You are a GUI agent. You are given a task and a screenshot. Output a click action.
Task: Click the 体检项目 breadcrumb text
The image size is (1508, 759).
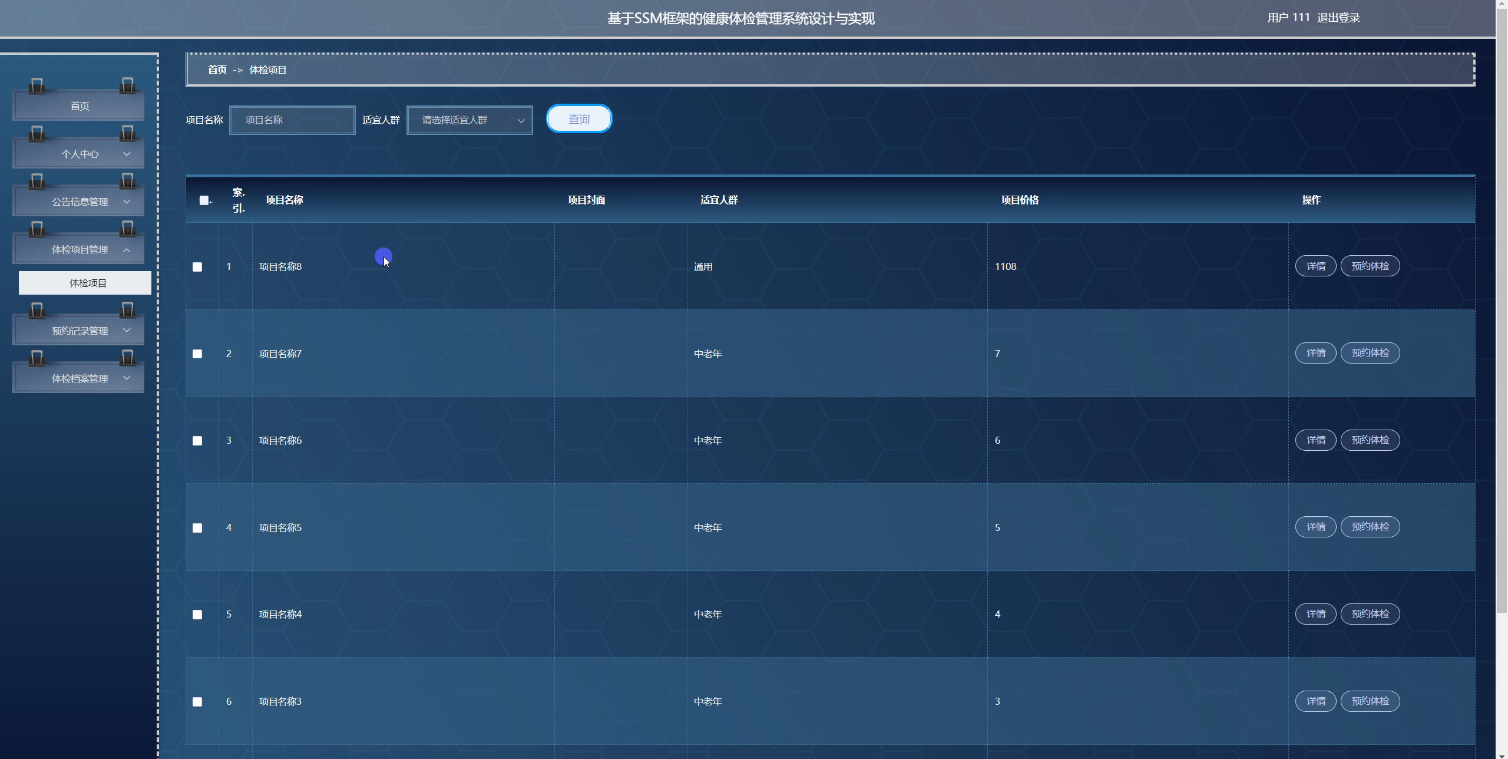point(268,70)
